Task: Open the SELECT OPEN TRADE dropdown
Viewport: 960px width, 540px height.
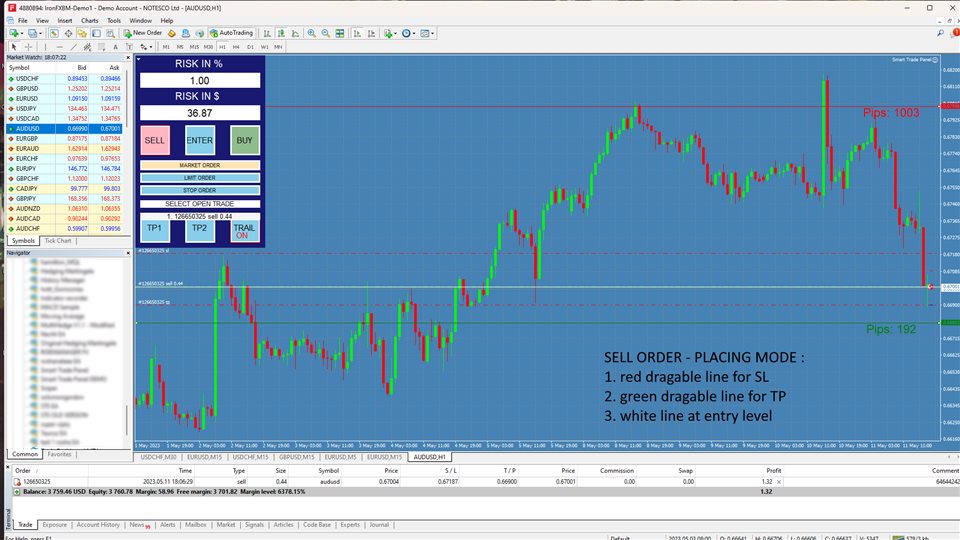Action: [x=200, y=204]
